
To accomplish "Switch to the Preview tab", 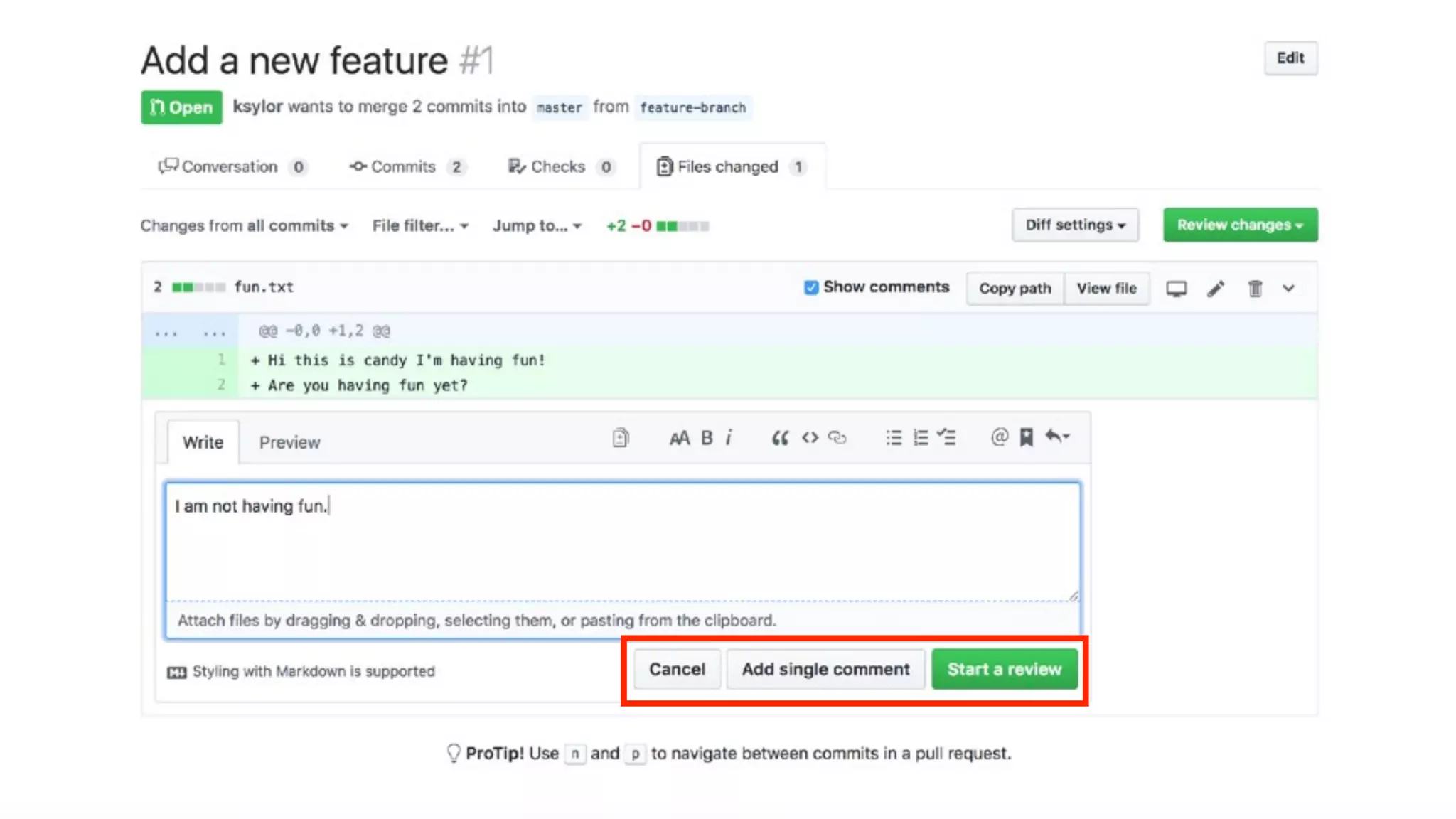I will 289,442.
